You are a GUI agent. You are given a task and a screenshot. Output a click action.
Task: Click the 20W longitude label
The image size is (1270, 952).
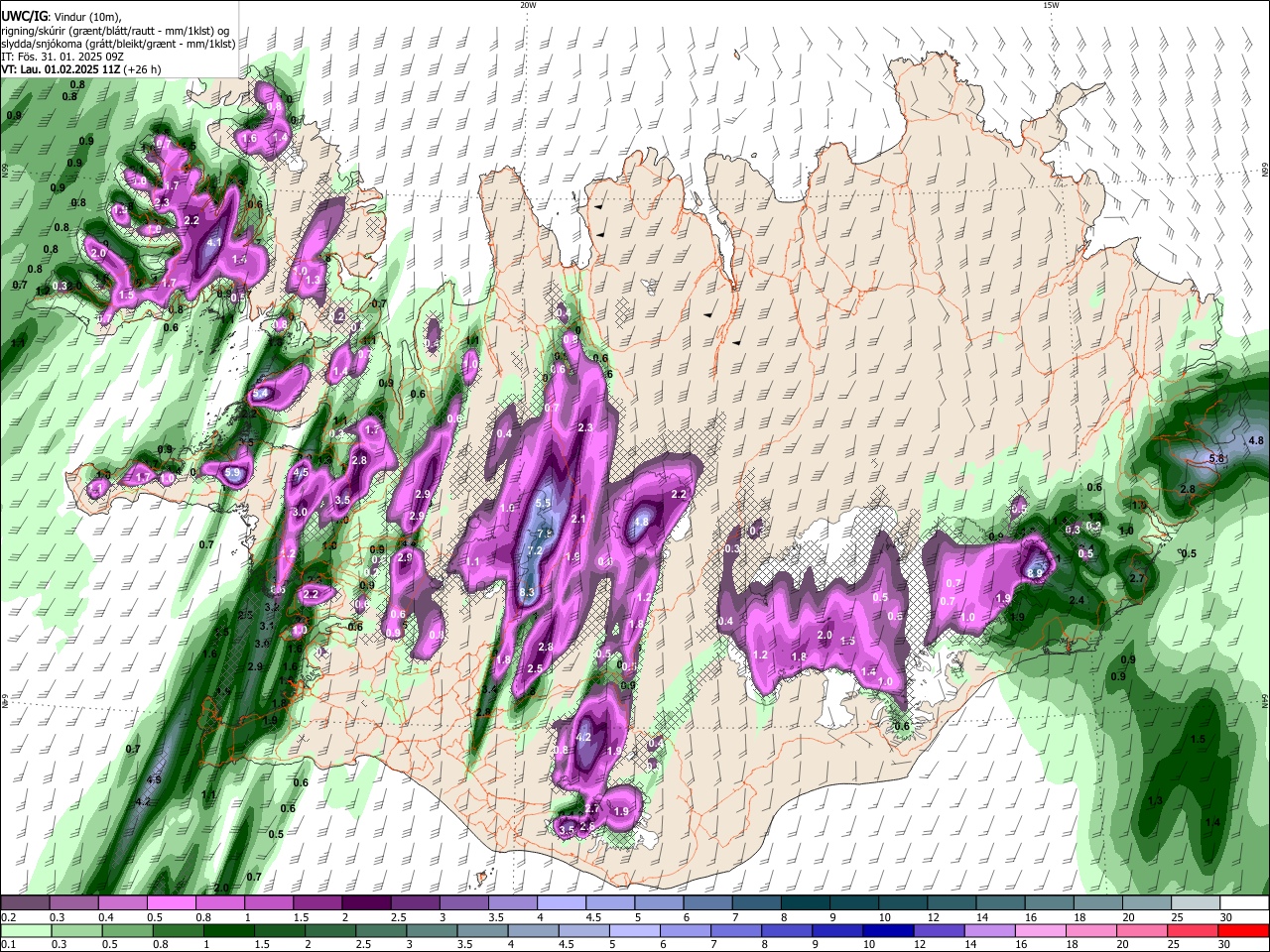(528, 5)
